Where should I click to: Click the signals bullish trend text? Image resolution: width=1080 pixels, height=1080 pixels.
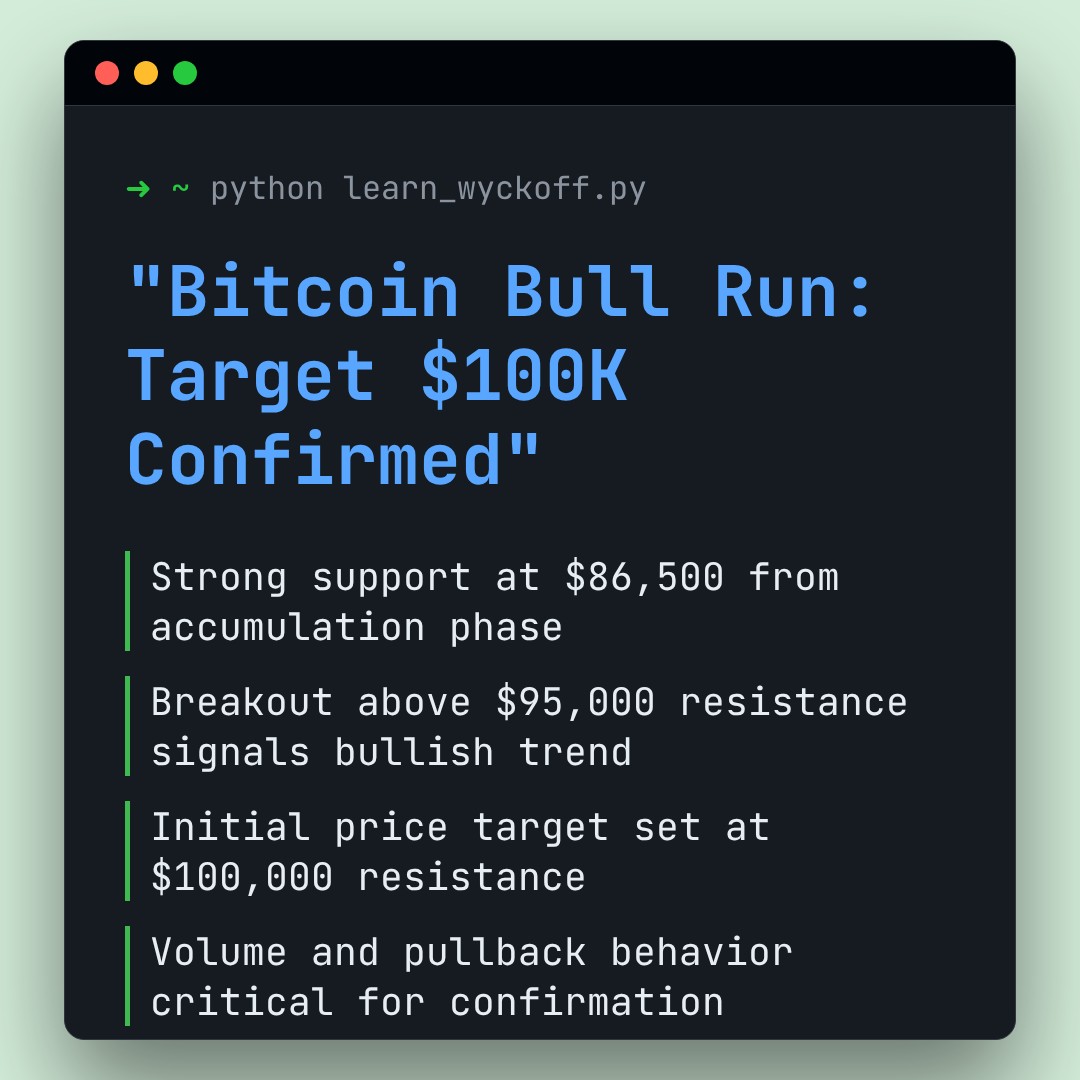click(391, 752)
